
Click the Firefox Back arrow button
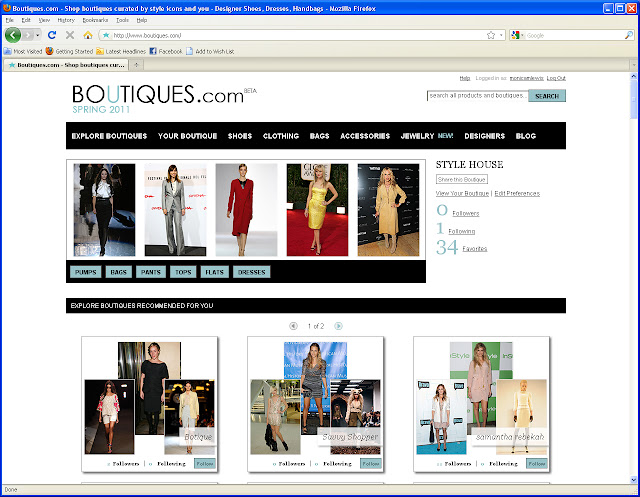point(13,35)
